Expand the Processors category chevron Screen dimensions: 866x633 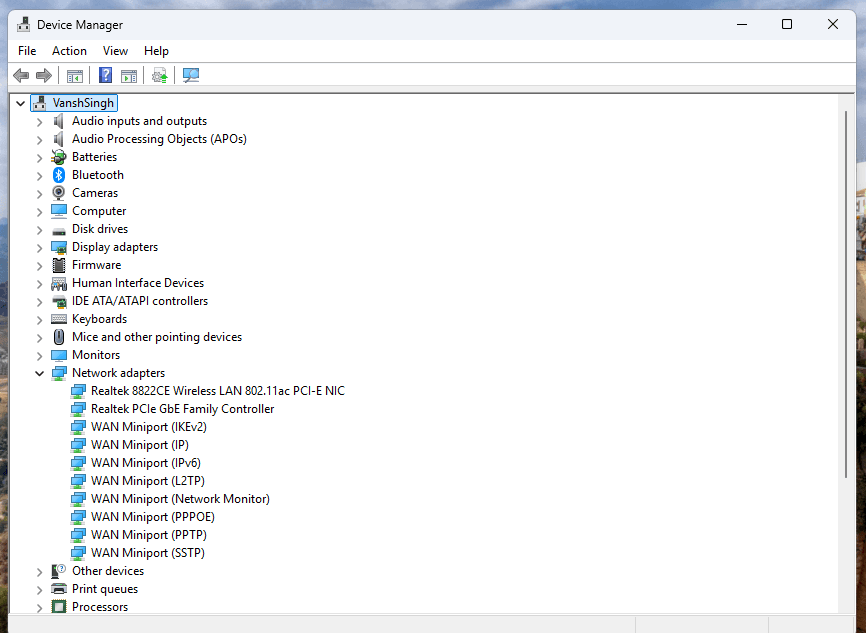(39, 607)
